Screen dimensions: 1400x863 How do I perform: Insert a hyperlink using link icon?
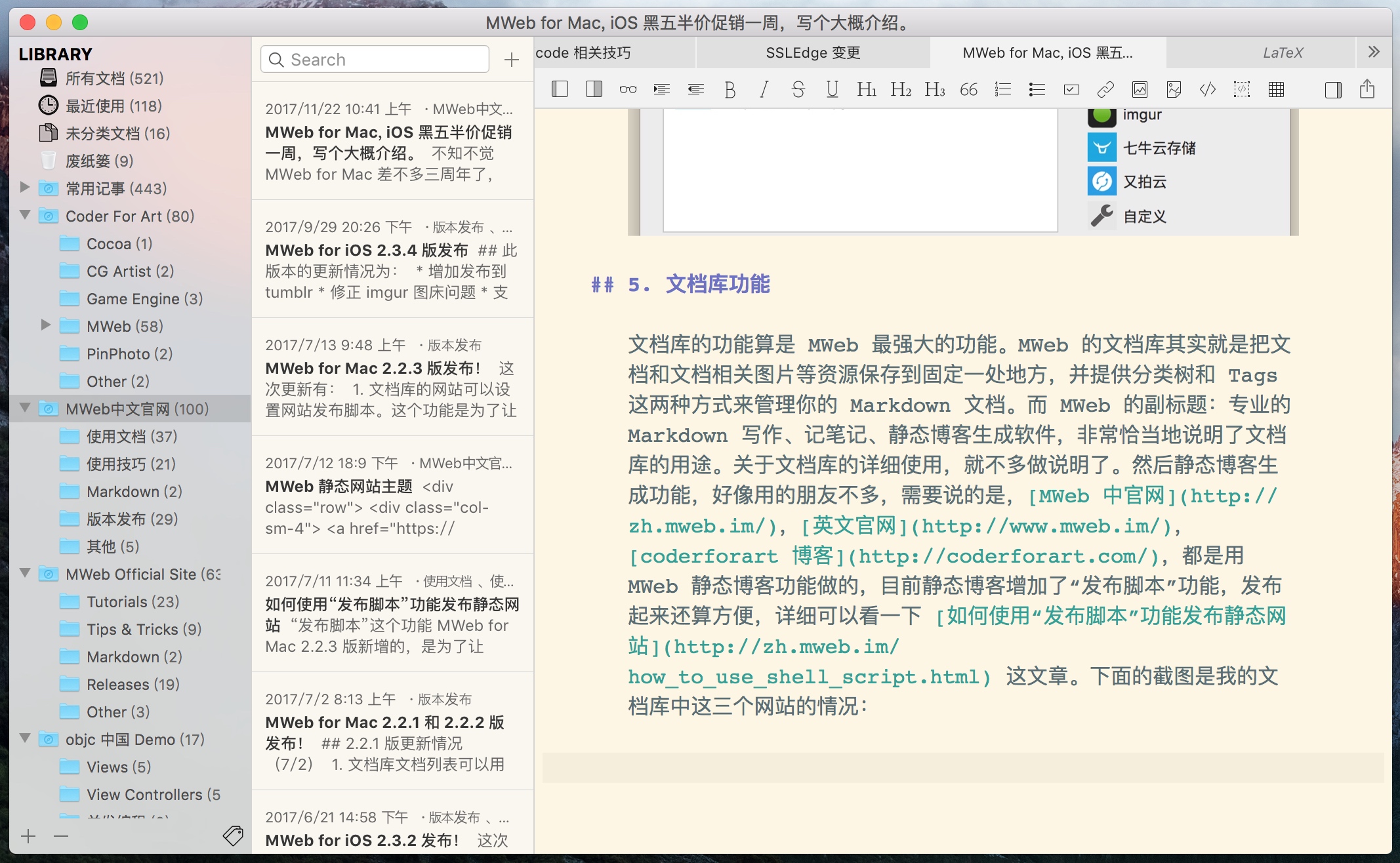coord(1105,89)
